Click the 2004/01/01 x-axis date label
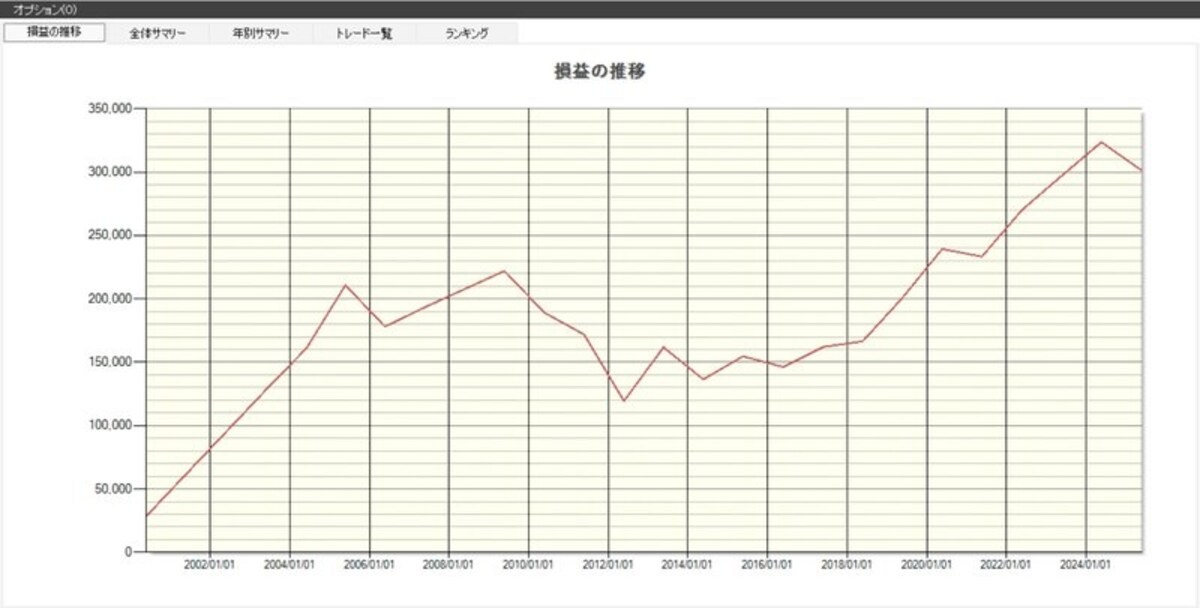This screenshot has width=1200, height=608. tap(289, 565)
